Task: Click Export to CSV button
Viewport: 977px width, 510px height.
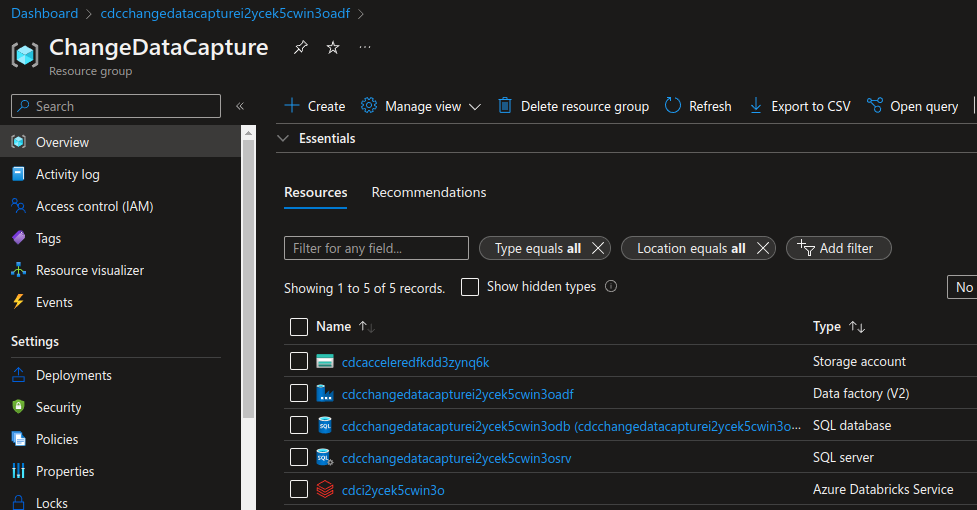Action: pos(799,106)
